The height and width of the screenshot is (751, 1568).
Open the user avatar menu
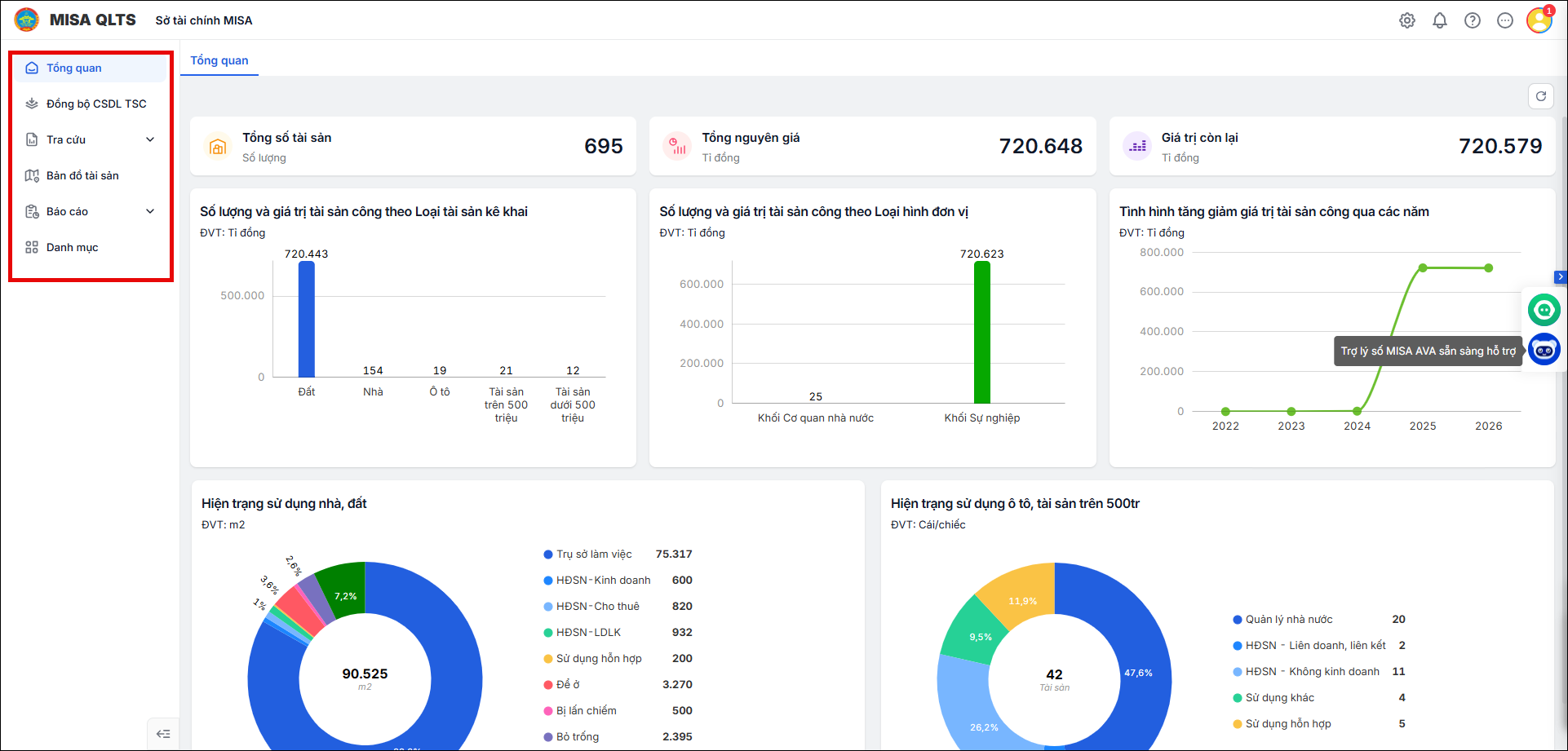pyautogui.click(x=1539, y=20)
